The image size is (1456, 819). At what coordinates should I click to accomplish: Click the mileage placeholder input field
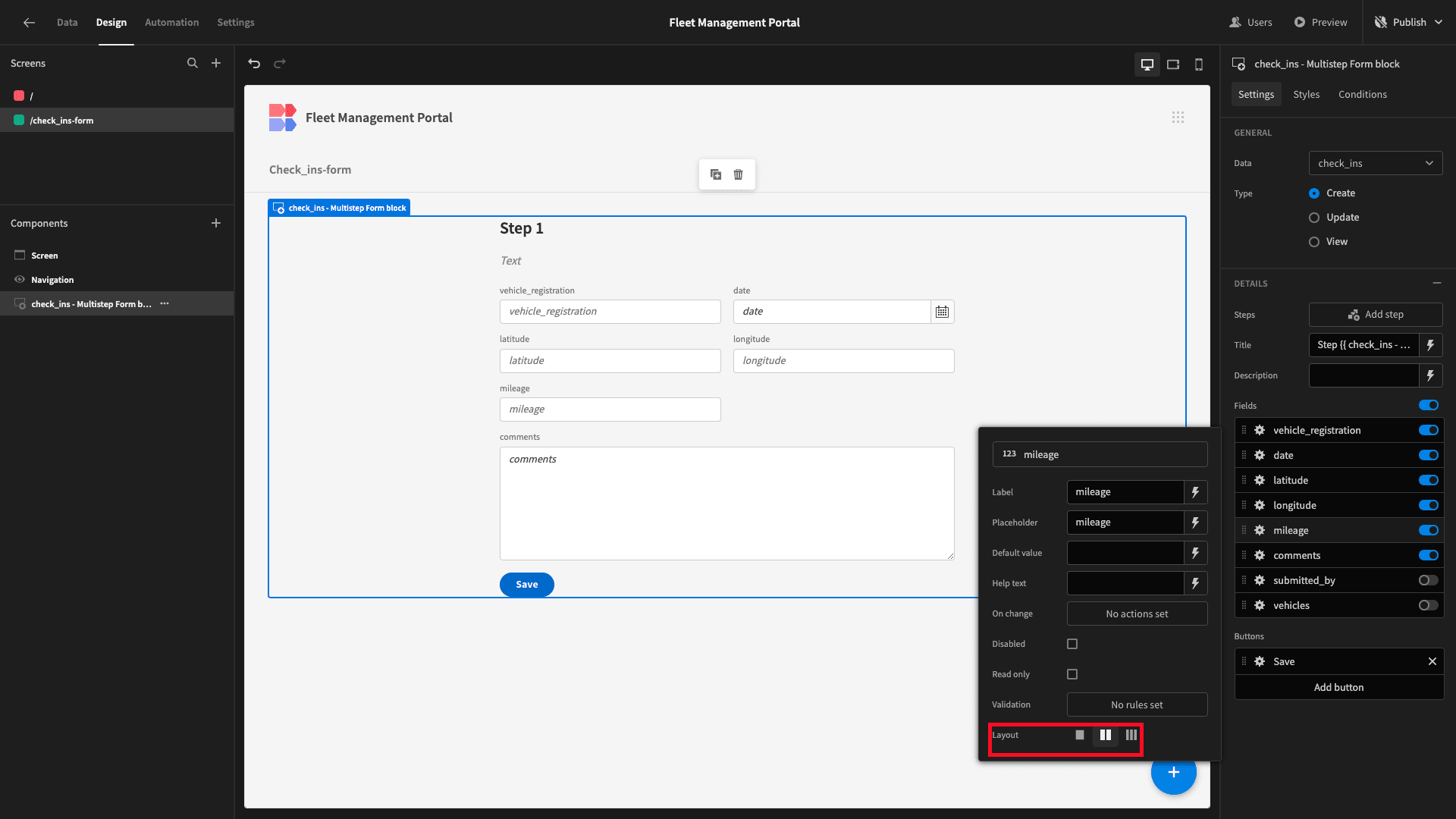pyautogui.click(x=1127, y=522)
